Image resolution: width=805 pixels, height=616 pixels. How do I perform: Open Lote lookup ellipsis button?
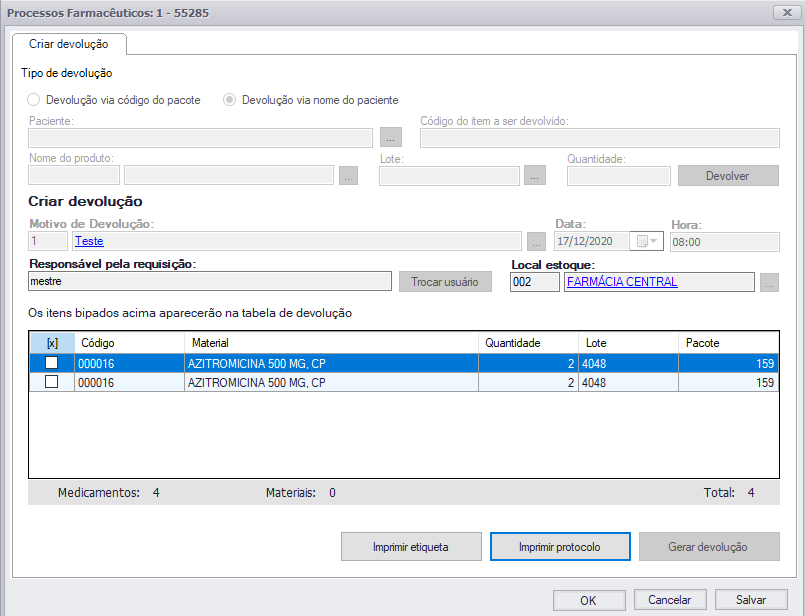[534, 176]
